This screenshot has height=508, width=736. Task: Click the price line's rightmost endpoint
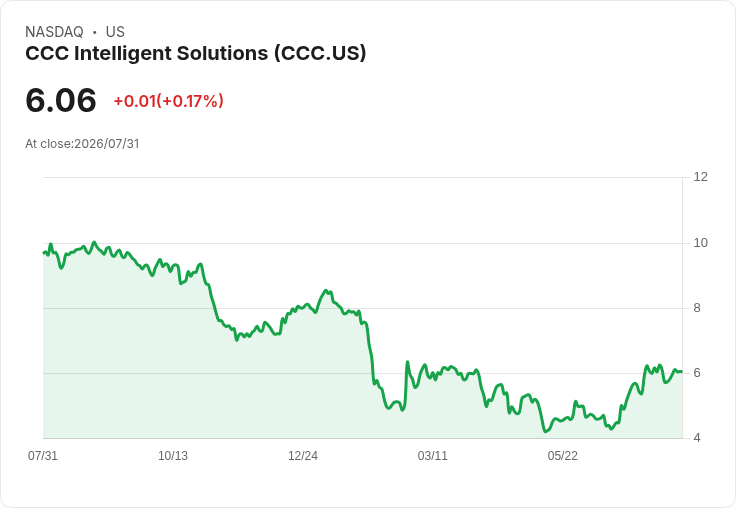click(682, 371)
